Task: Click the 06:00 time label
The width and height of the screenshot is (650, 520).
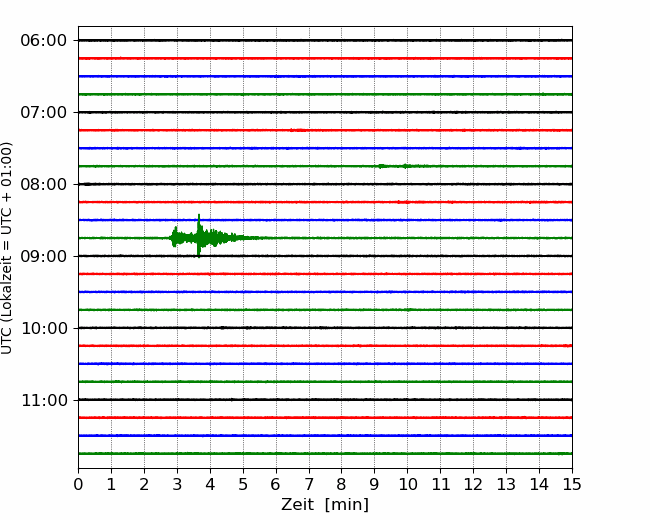Action: click(44, 41)
